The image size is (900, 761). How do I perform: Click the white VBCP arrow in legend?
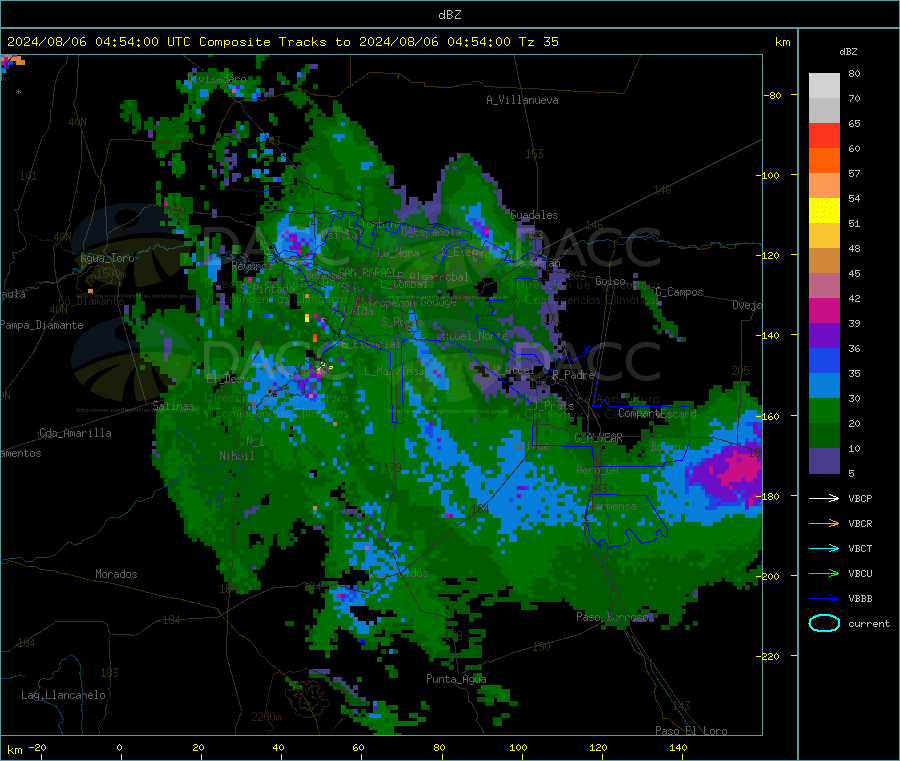[824, 498]
